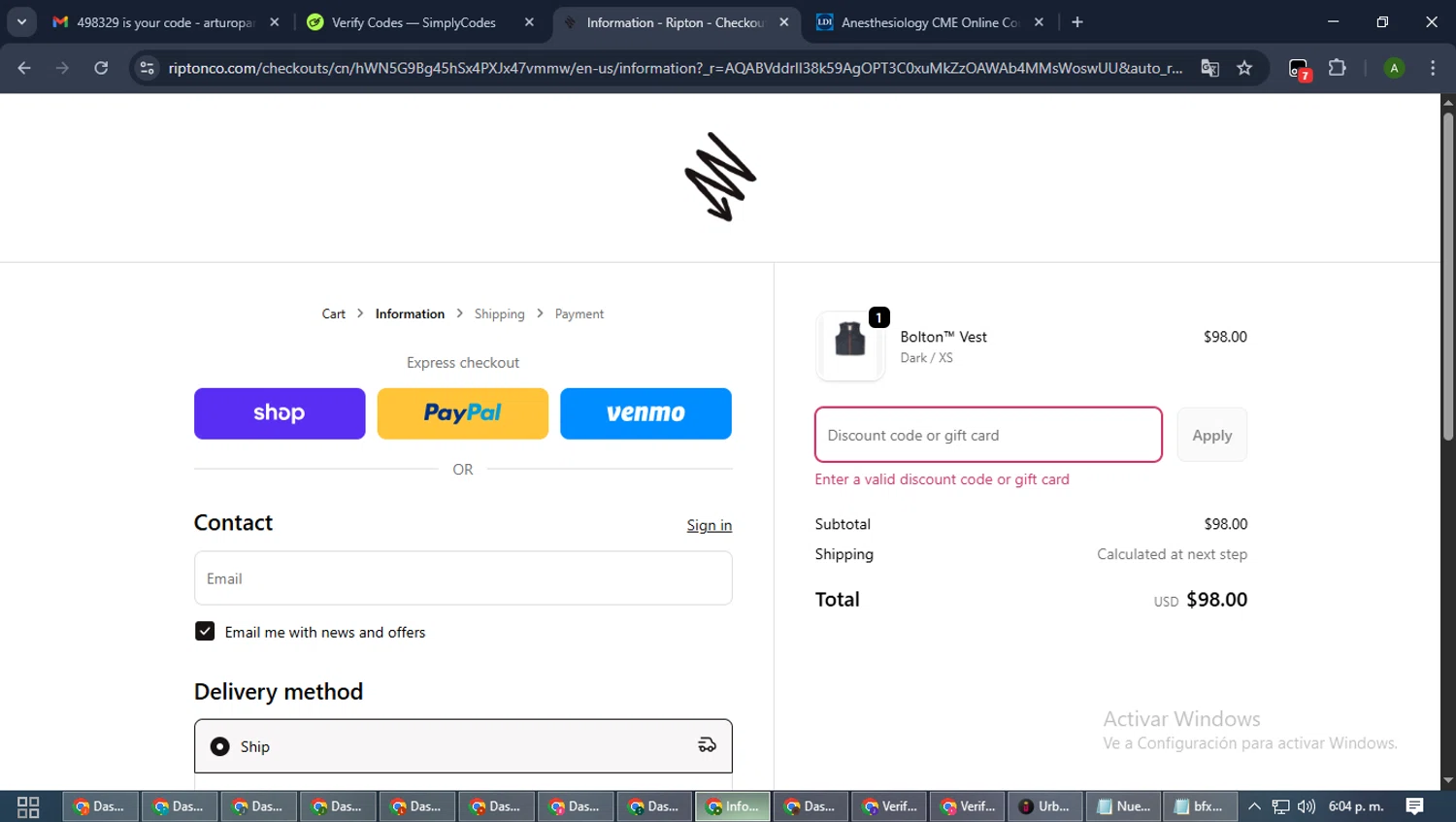Choose Venmo express checkout

(x=645, y=413)
